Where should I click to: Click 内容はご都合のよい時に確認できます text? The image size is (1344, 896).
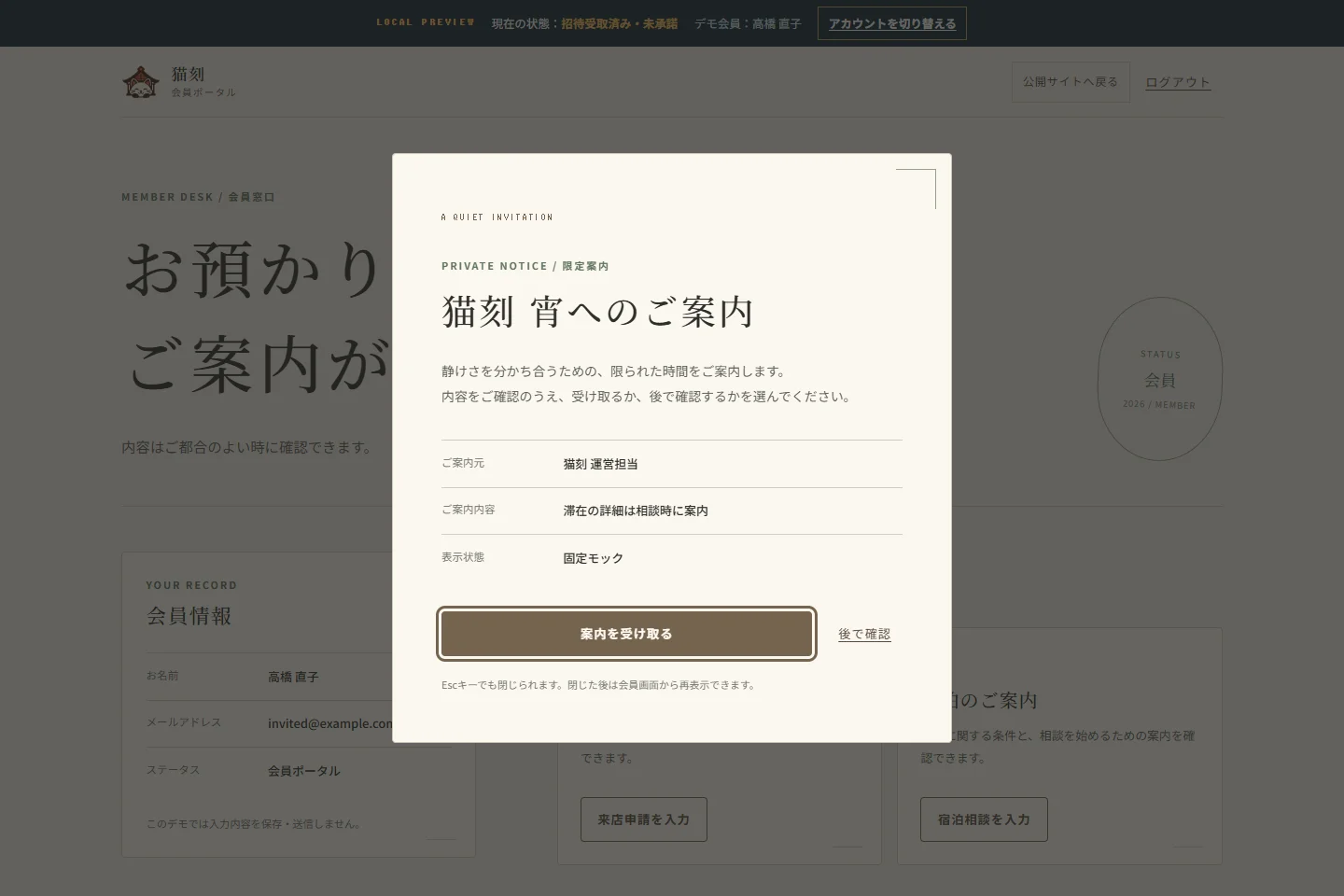247,447
